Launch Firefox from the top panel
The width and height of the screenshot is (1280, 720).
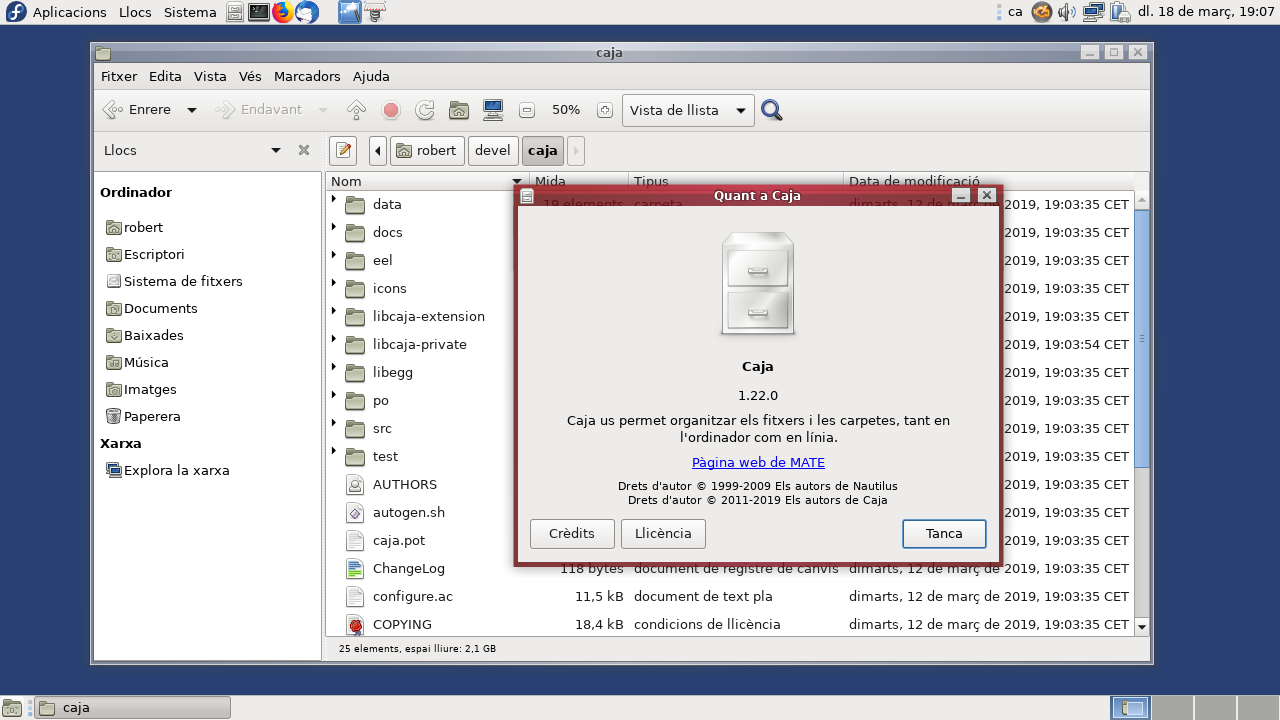tap(283, 12)
